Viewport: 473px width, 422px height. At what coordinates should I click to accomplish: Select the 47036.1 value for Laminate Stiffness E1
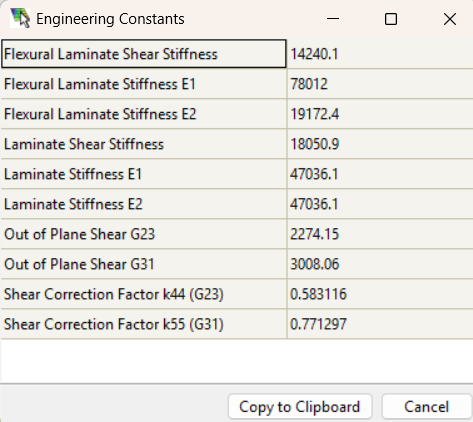tap(314, 174)
